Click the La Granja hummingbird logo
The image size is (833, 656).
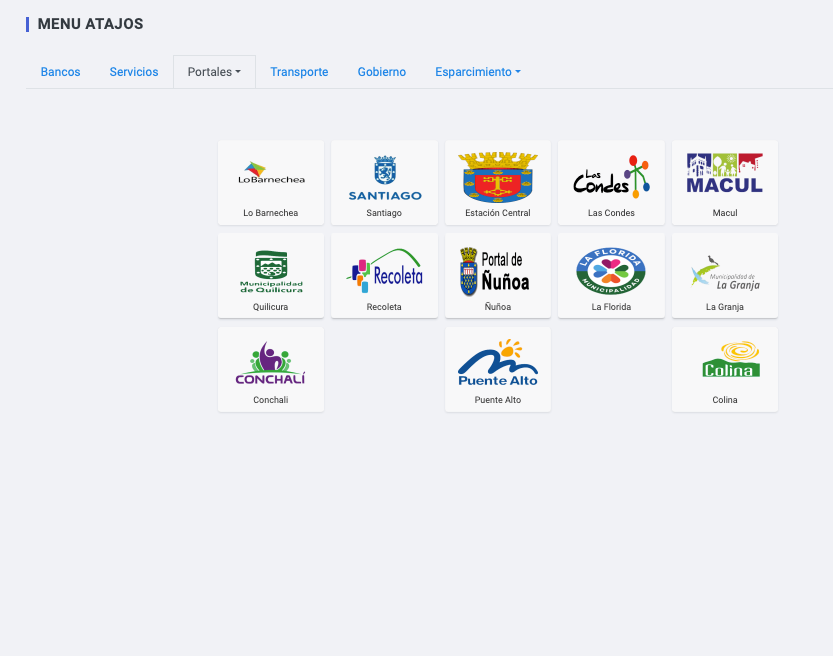(724, 271)
